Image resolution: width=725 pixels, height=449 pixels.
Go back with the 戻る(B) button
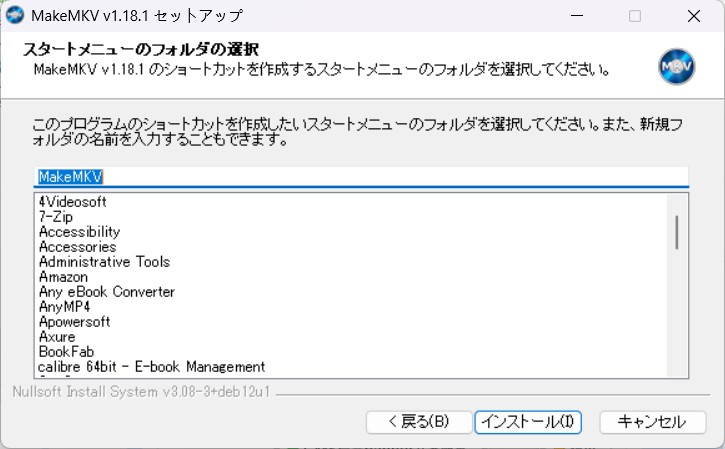tap(419, 422)
